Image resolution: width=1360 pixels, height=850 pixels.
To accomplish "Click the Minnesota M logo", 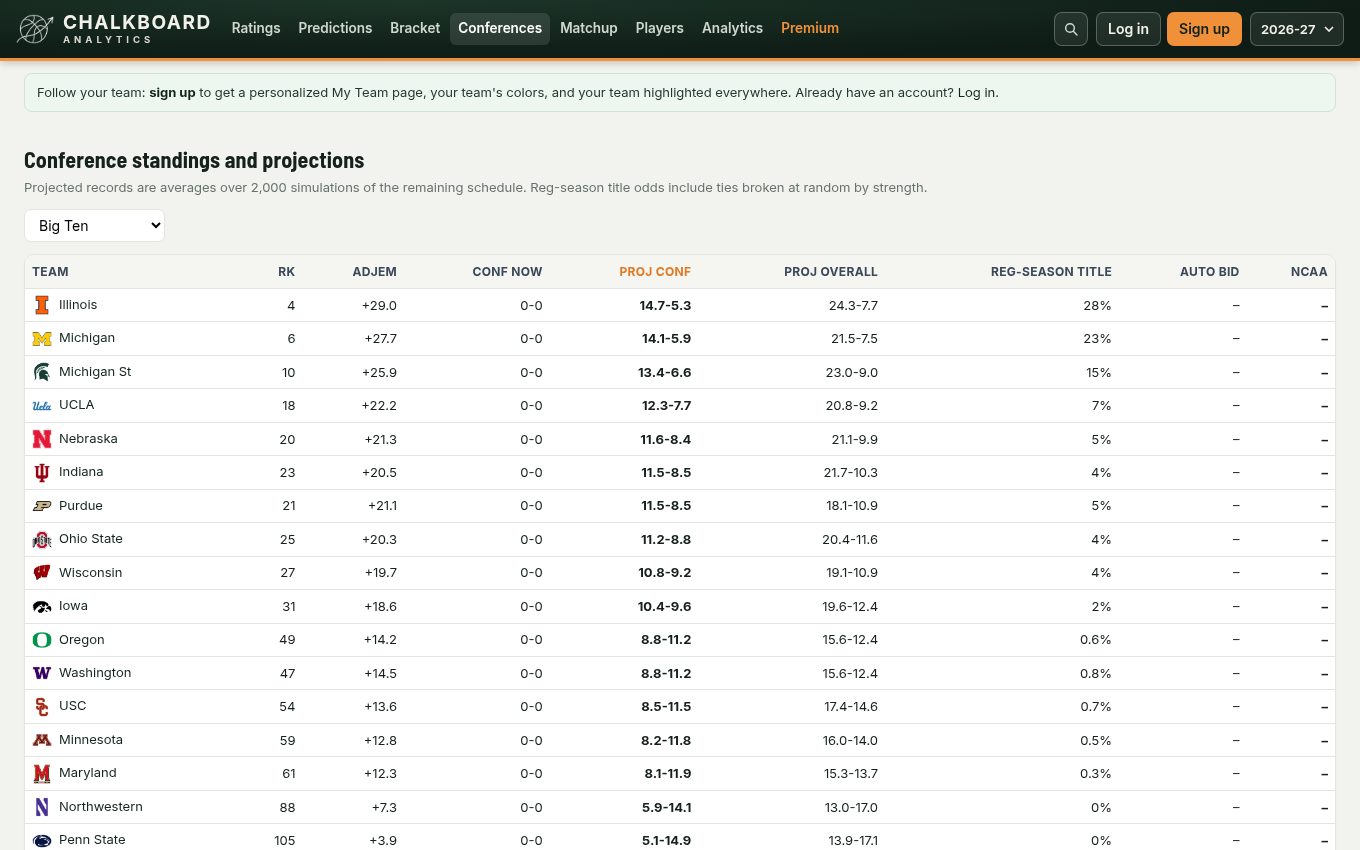I will point(42,741).
